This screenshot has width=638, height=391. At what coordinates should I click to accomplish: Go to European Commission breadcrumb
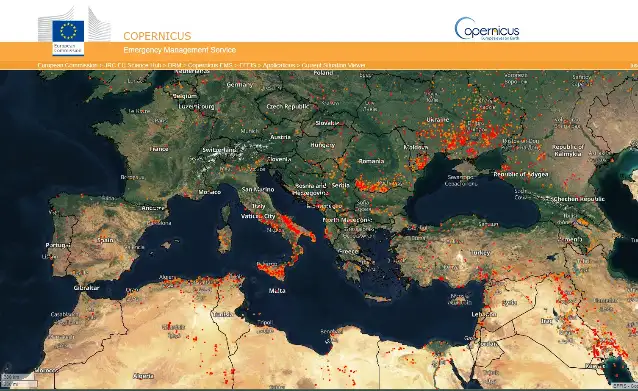[68, 65]
